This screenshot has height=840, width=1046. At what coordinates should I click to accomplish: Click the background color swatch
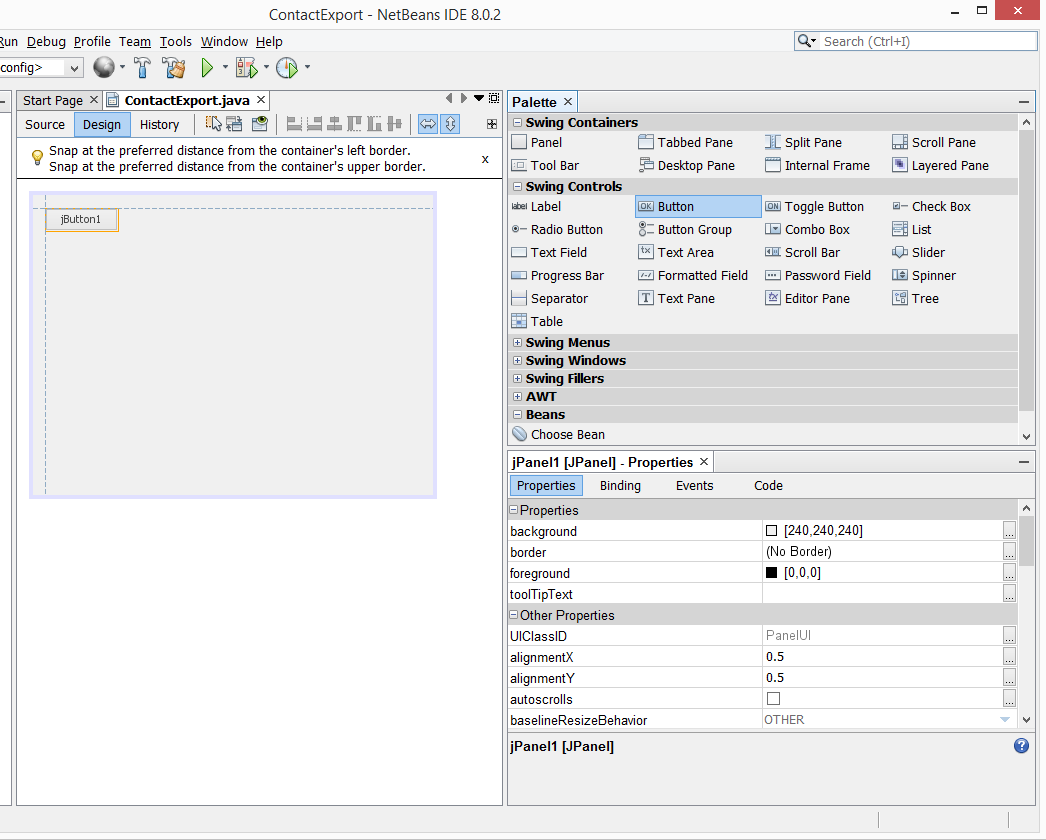[x=771, y=531]
